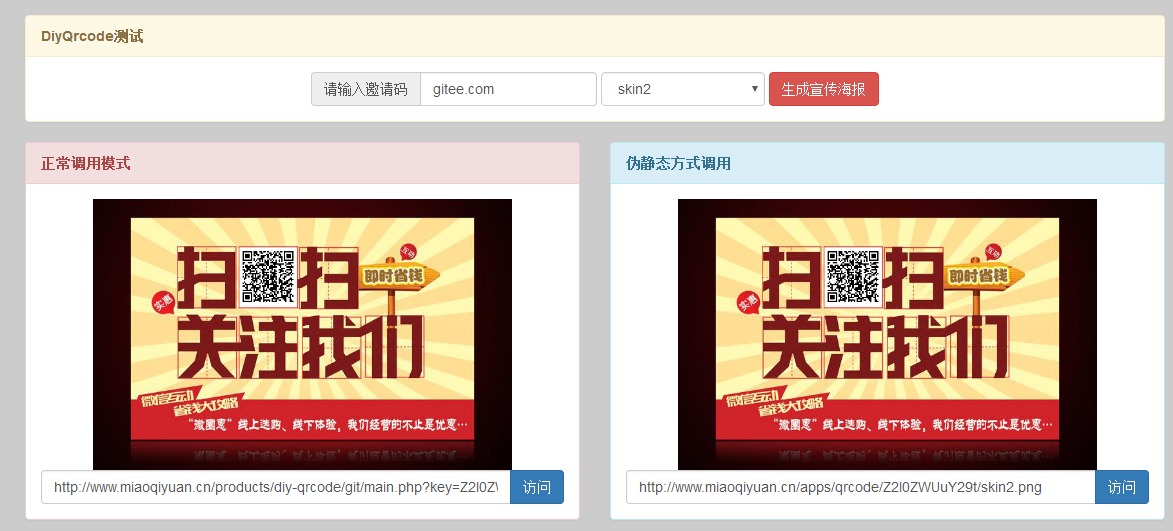Click the 伪静态方式调用 panel heading
The height and width of the screenshot is (531, 1173).
click(887, 163)
